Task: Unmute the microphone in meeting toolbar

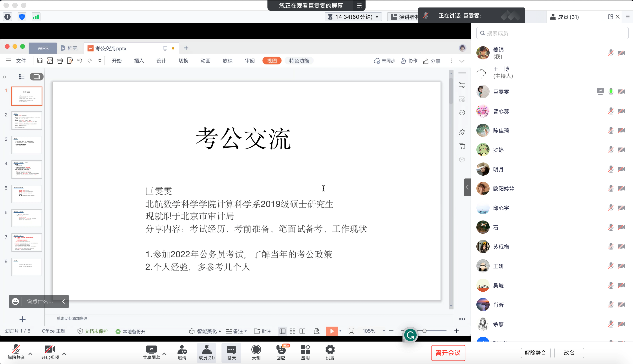Action: 16,352
